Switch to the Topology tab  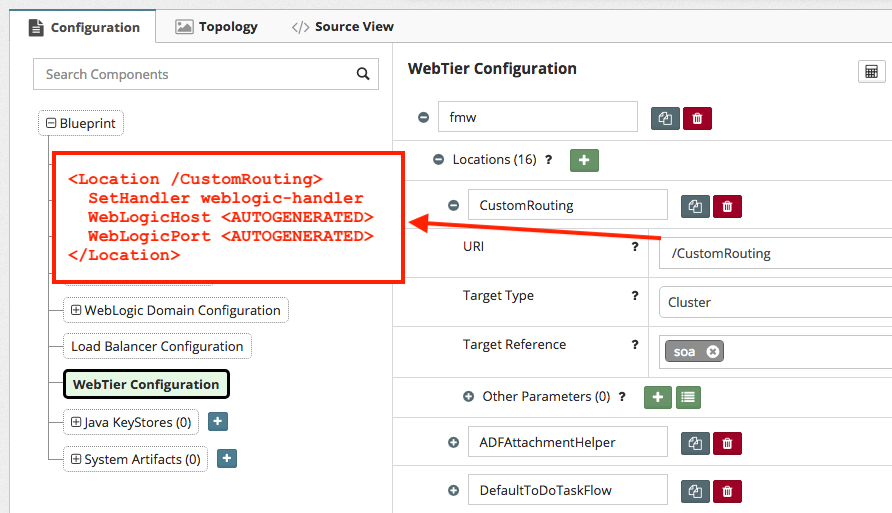[x=217, y=27]
